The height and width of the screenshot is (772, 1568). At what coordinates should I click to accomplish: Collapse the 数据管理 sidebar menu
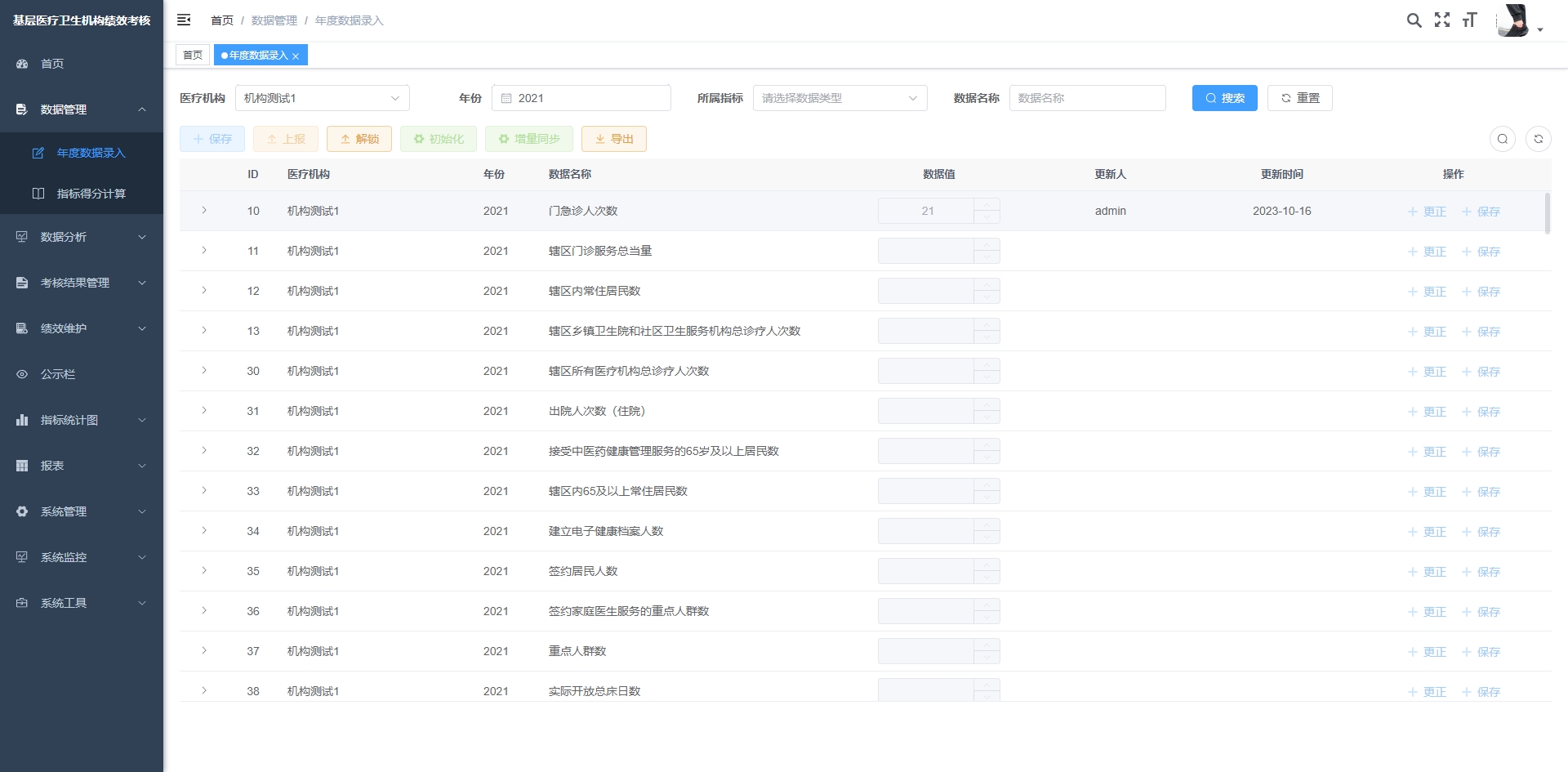point(82,109)
